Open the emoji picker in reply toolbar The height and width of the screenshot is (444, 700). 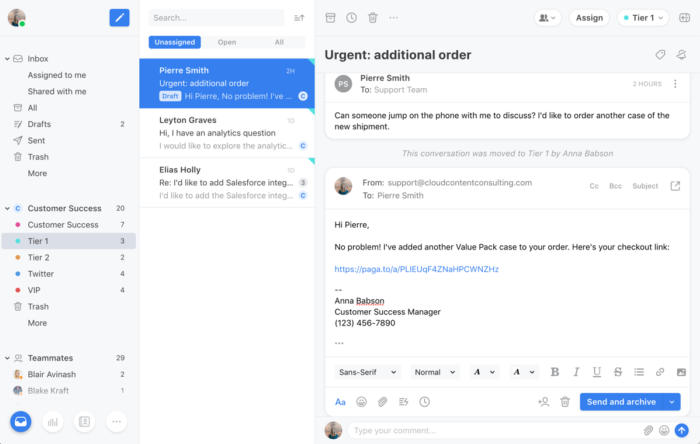(362, 402)
